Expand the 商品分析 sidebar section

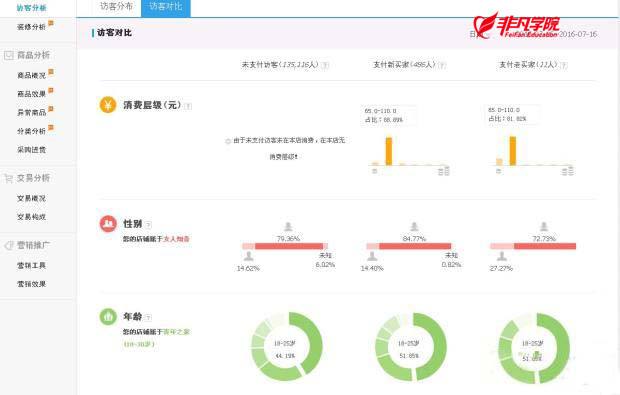pyautogui.click(x=33, y=55)
